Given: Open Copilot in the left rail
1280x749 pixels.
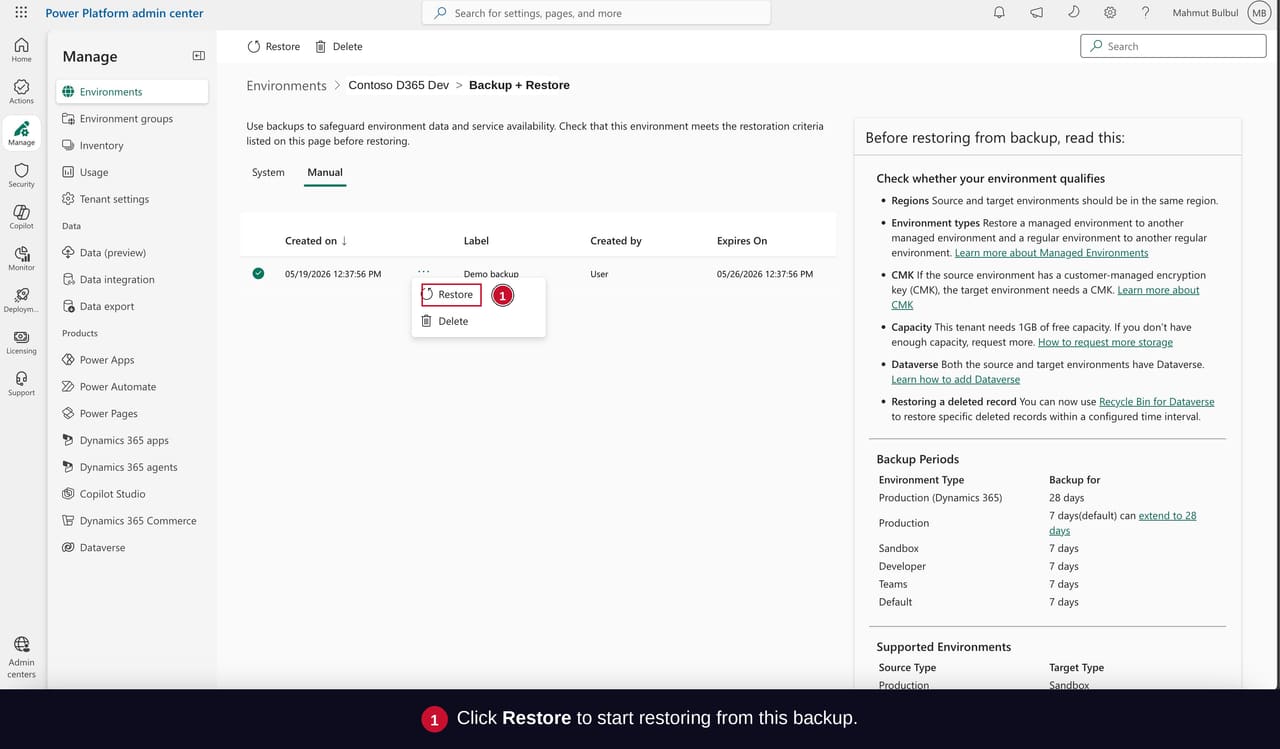Looking at the screenshot, I should tap(21, 217).
